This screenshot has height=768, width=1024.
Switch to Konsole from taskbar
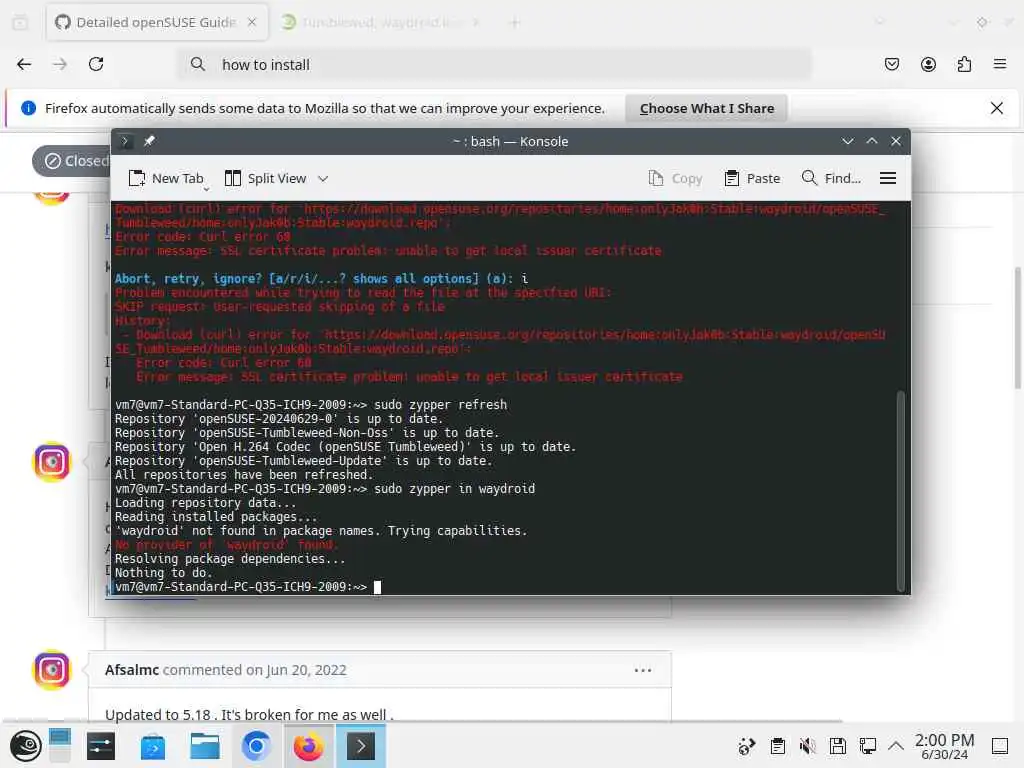tap(360, 746)
